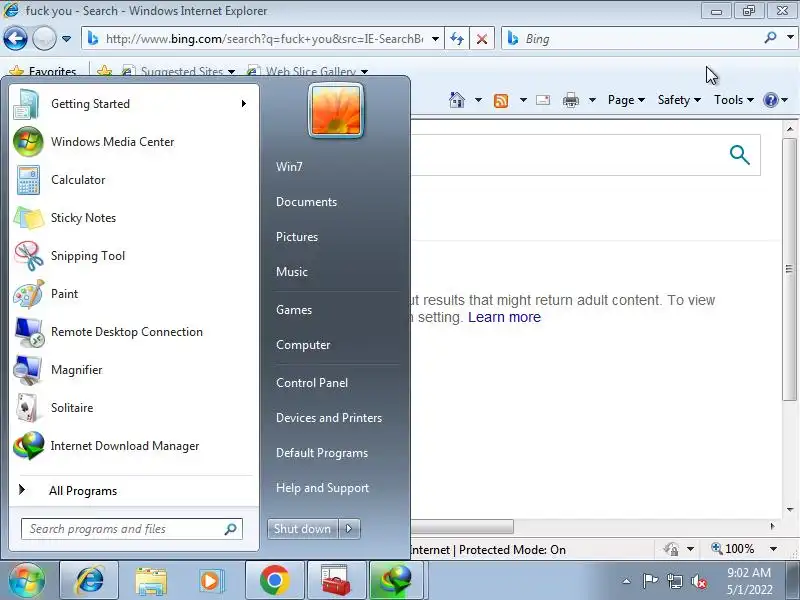Open Windows Explorer folder on taskbar

(x=151, y=581)
